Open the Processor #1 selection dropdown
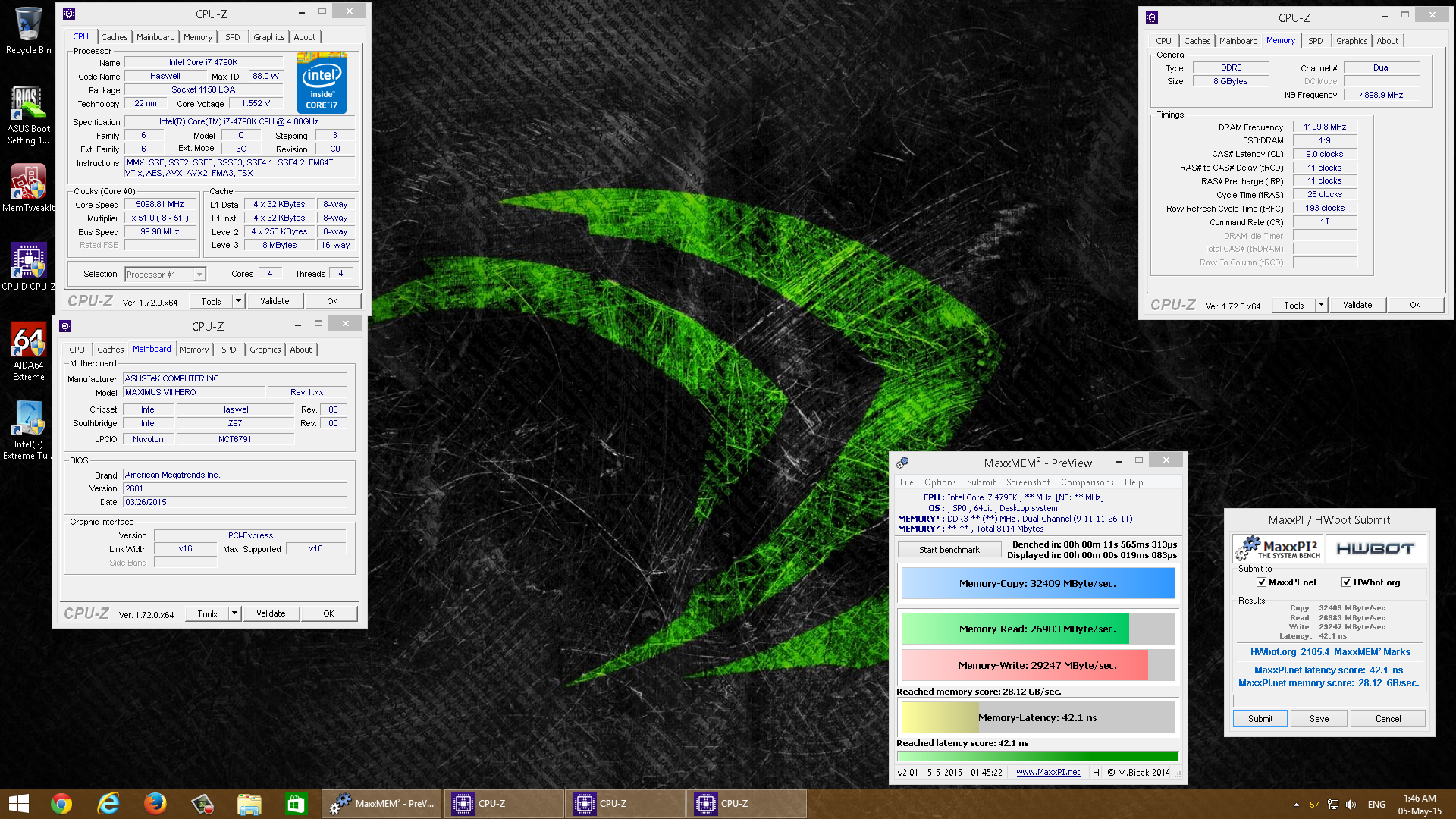This screenshot has width=1456, height=819. (165, 275)
